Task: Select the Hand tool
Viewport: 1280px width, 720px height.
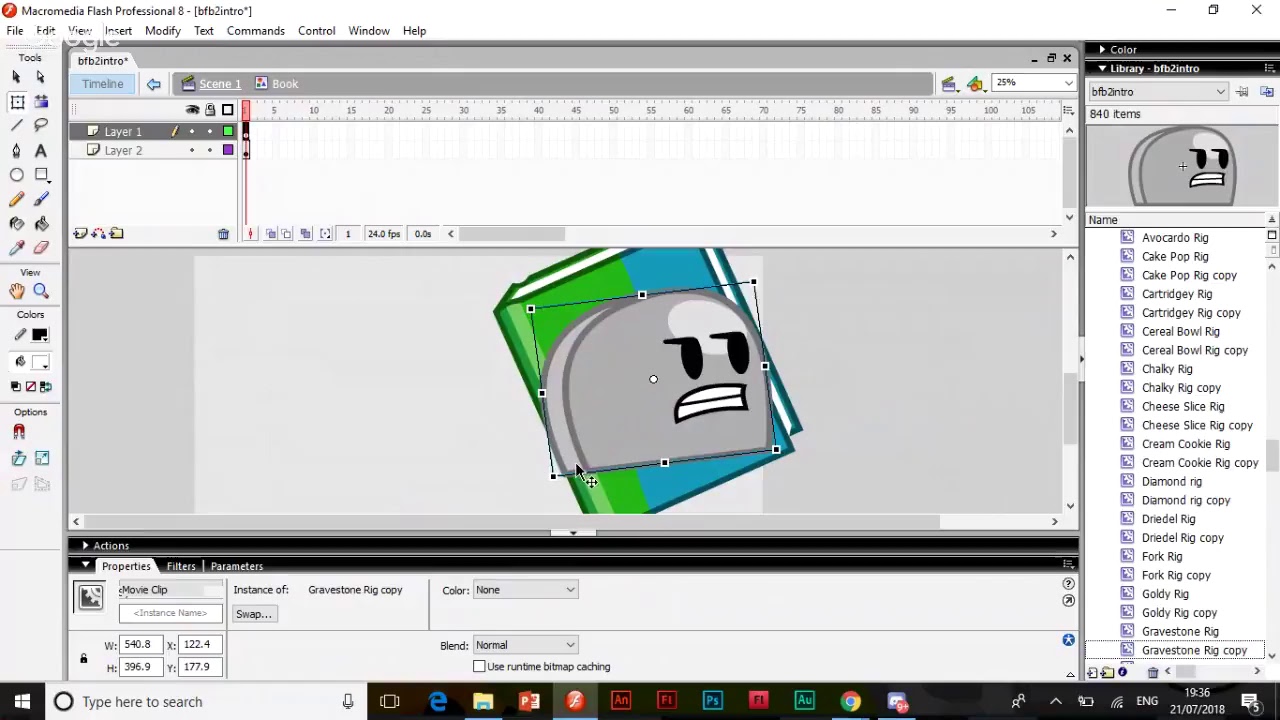Action: (x=17, y=291)
